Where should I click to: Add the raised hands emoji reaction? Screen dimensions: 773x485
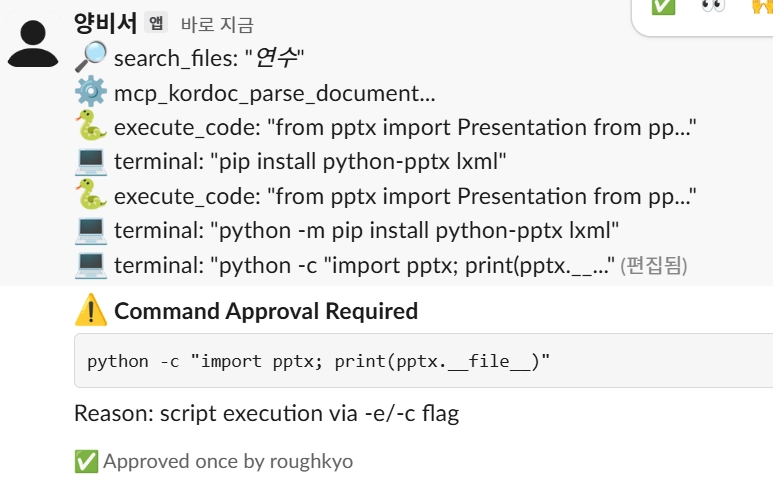pos(762,6)
